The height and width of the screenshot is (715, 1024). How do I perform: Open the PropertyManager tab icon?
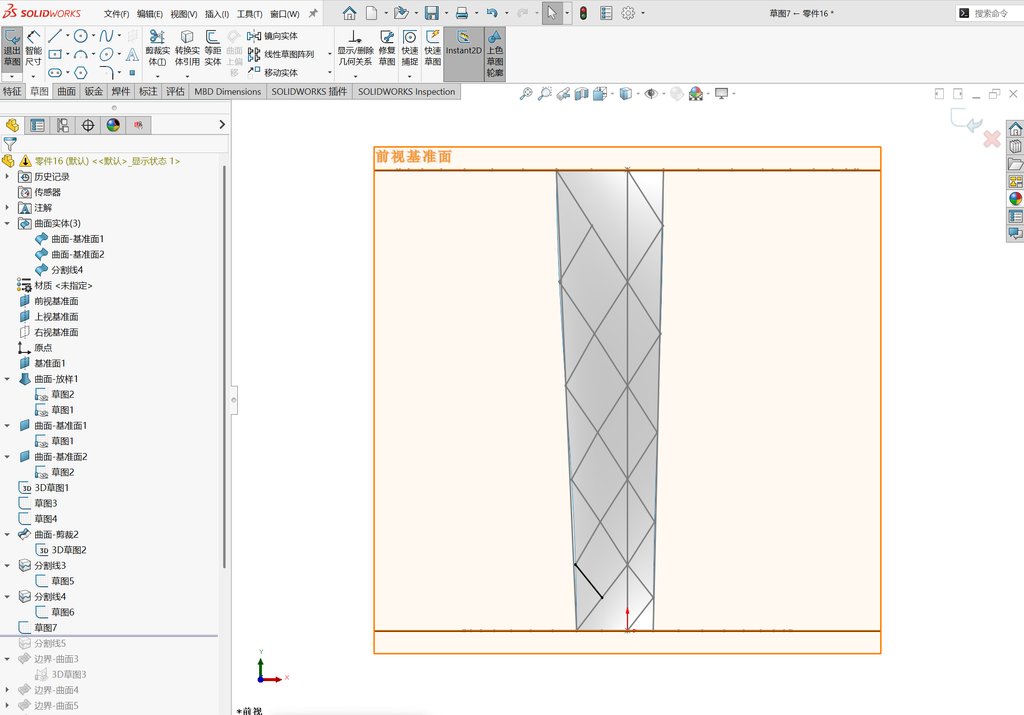[x=37, y=125]
